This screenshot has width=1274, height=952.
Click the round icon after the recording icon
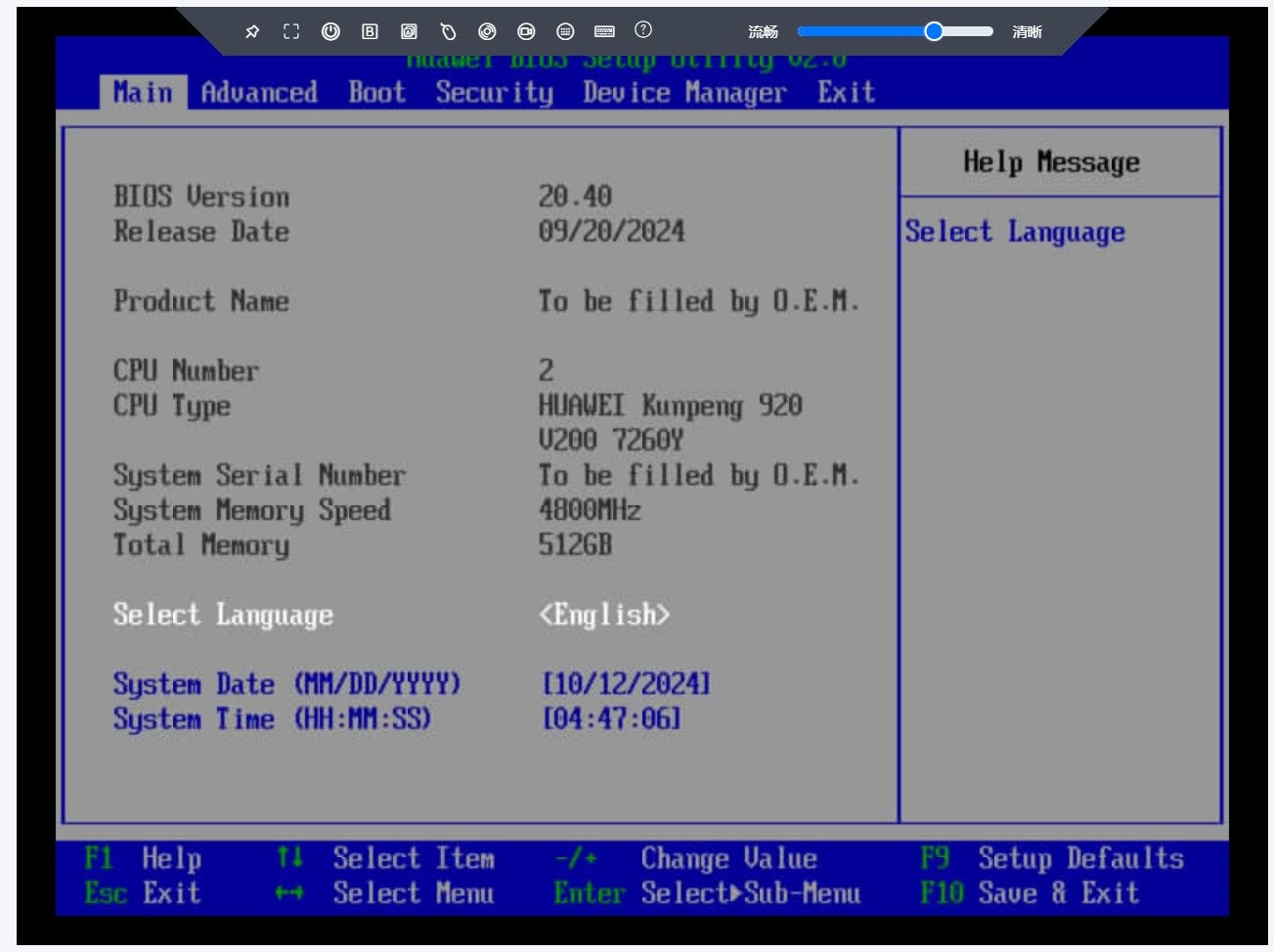point(565,31)
